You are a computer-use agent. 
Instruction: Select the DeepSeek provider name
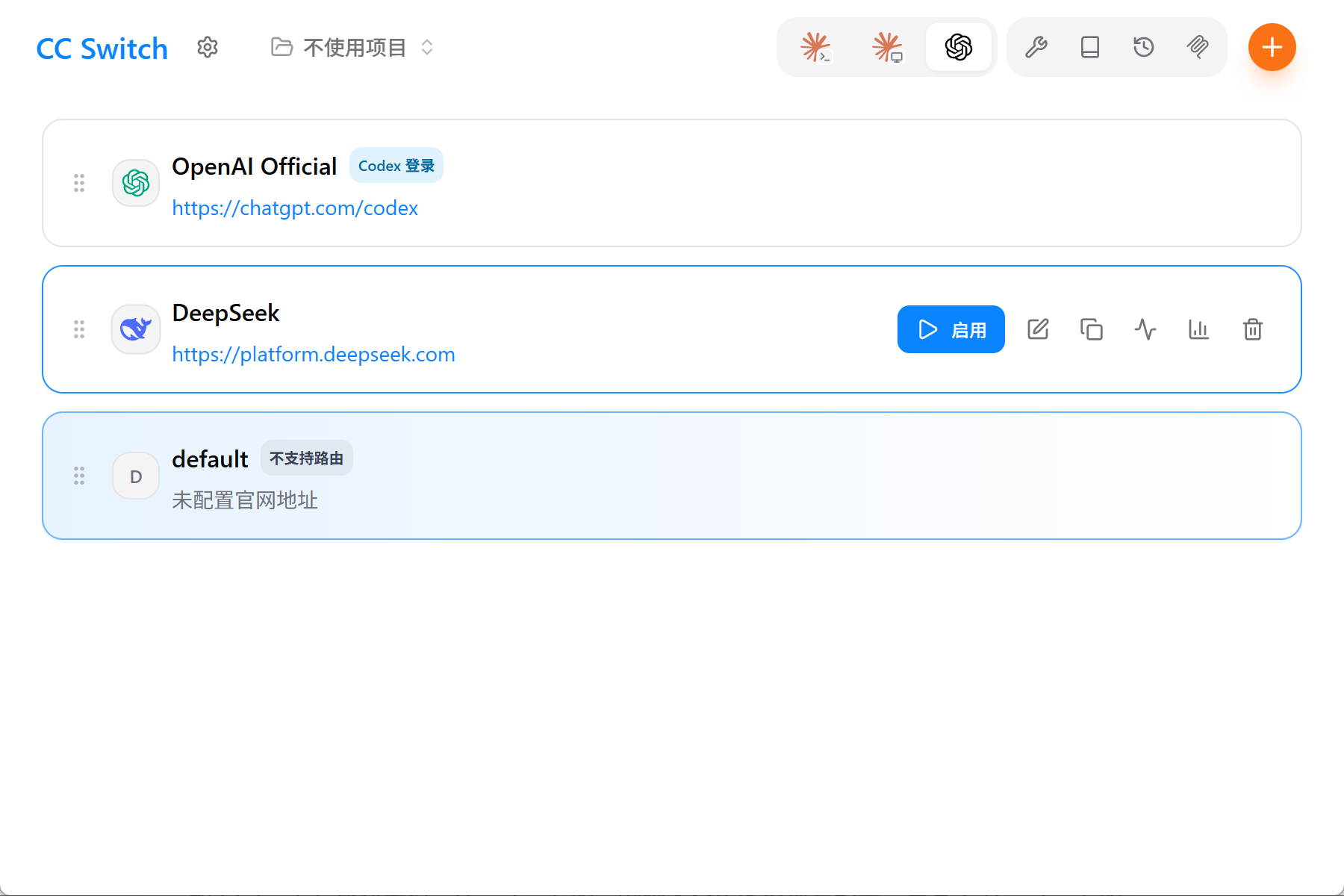coord(225,313)
